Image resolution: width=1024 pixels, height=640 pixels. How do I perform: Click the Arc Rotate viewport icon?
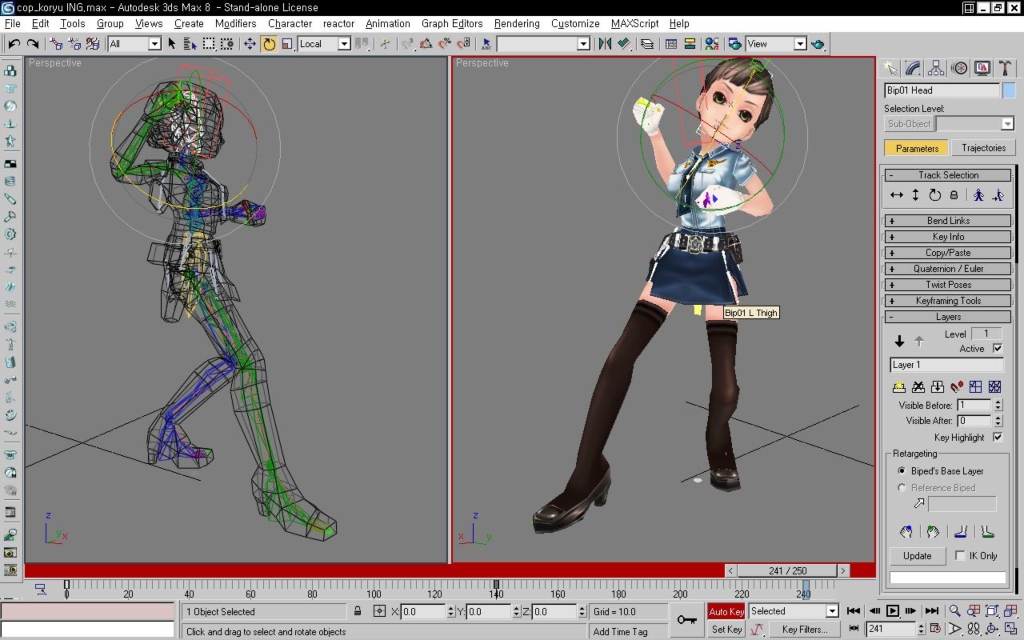coord(992,629)
